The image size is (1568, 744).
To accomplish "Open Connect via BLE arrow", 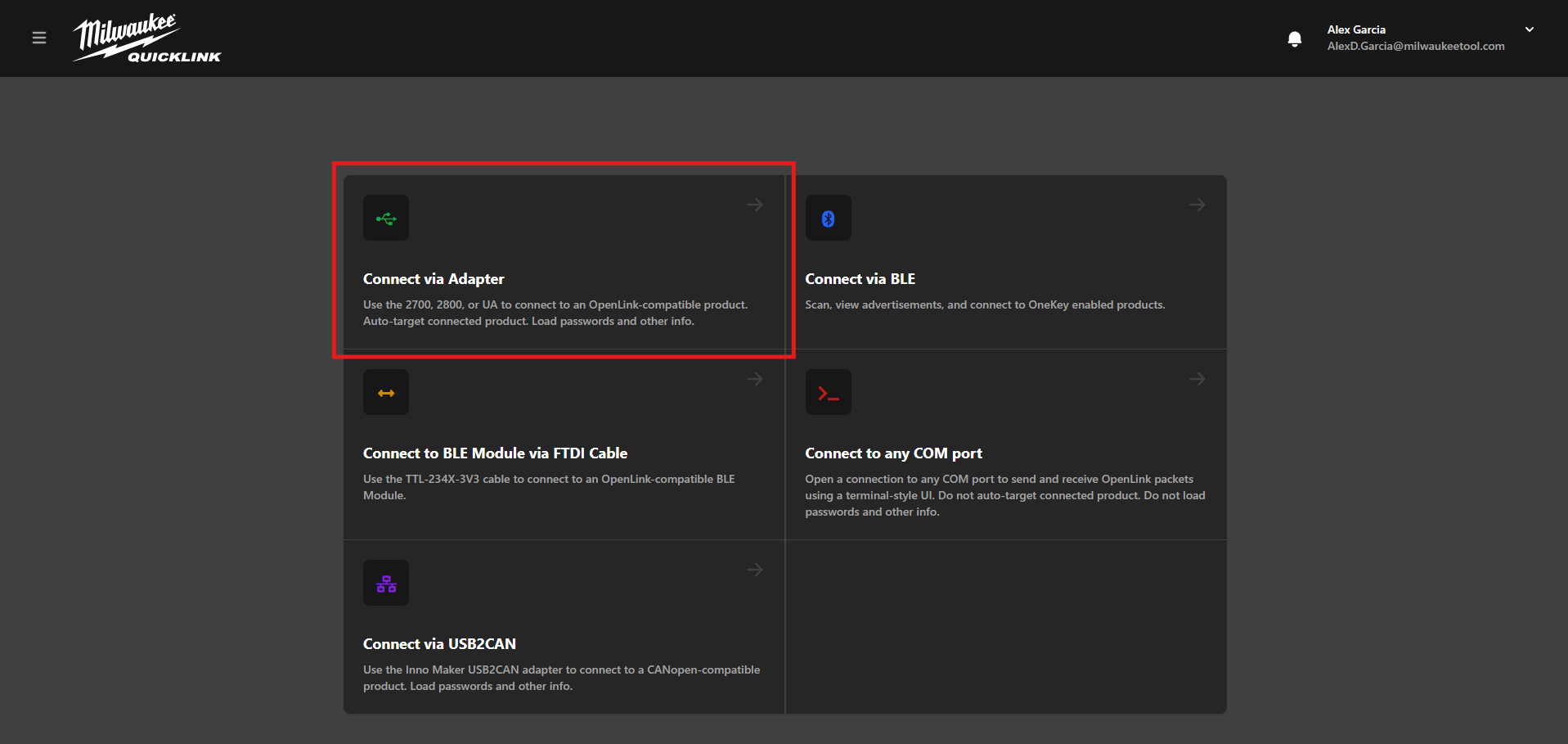I will click(x=1197, y=205).
